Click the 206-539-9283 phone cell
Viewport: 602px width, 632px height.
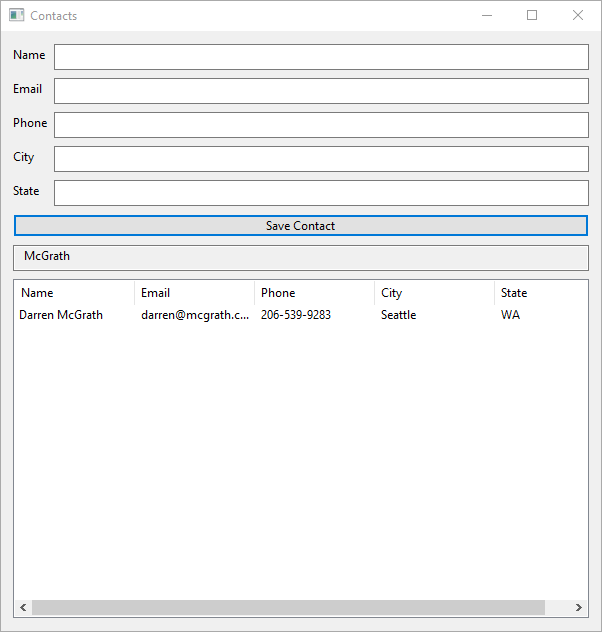point(296,315)
